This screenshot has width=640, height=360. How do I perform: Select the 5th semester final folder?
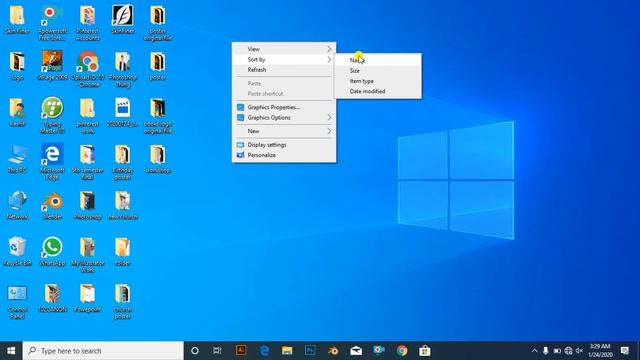click(x=87, y=162)
